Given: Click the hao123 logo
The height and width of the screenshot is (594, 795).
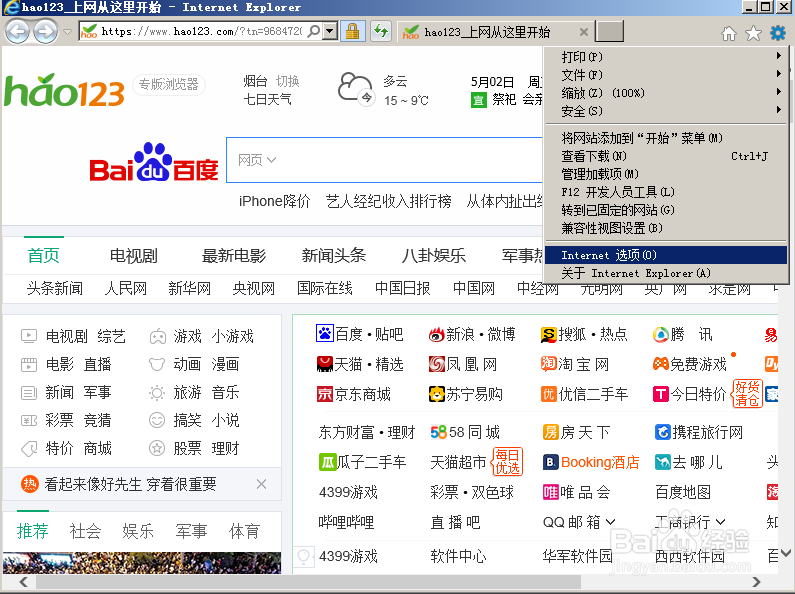Looking at the screenshot, I should pos(64,90).
